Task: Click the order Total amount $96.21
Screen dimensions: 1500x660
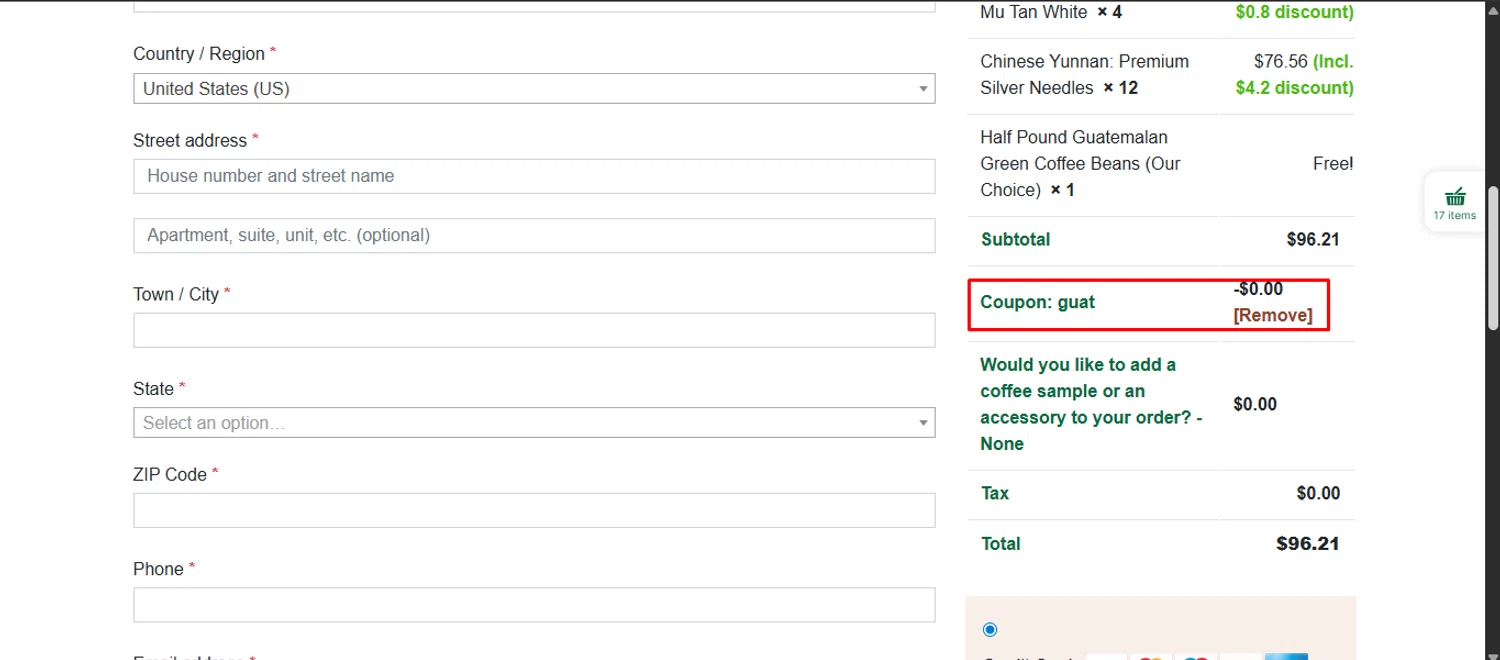Action: [1307, 544]
